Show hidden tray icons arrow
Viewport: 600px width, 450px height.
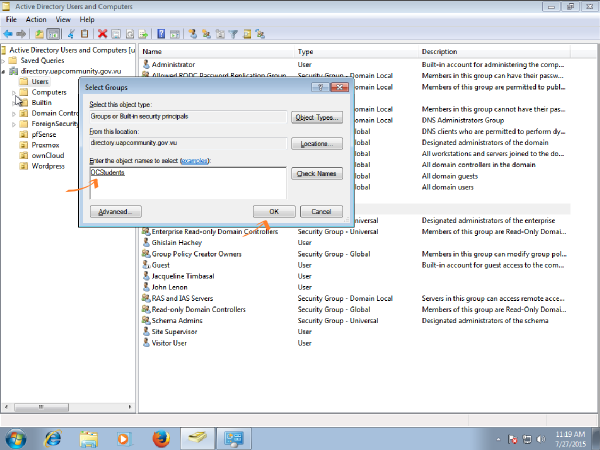tap(498, 439)
